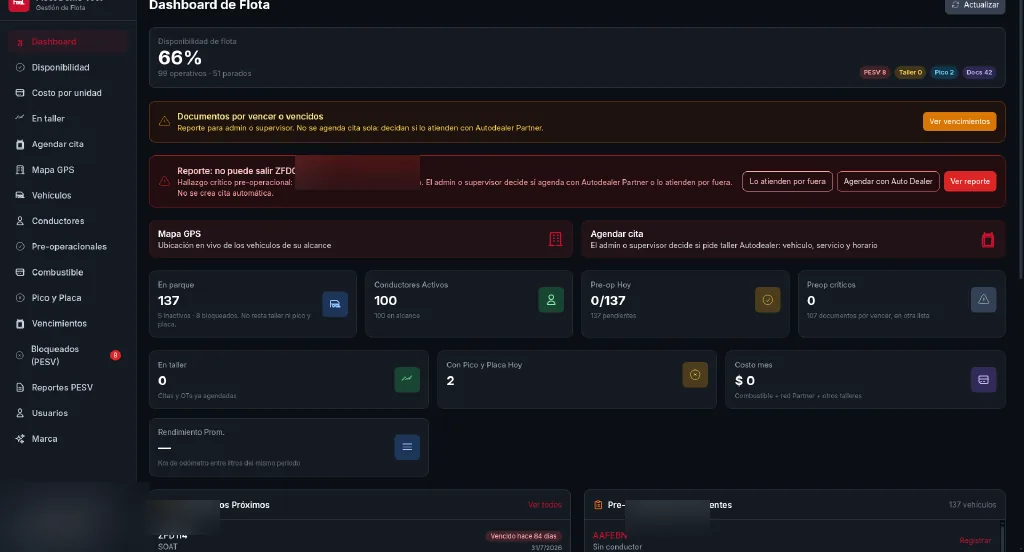Click the Actualizar refresh button
The width and height of the screenshot is (1024, 552).
[975, 5]
